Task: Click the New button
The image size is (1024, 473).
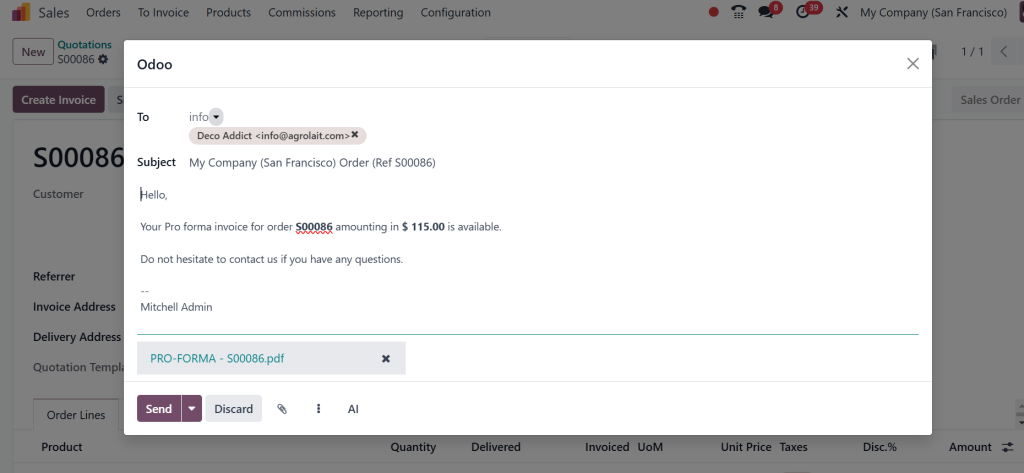Action: 33,52
